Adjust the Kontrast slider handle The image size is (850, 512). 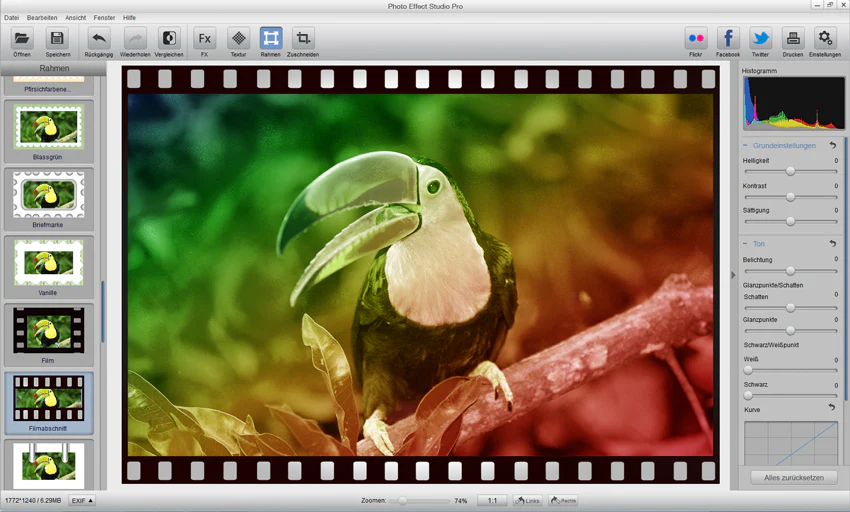click(x=790, y=197)
